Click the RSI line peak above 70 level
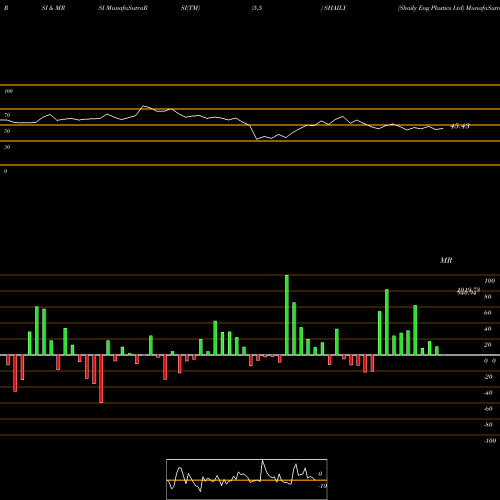This screenshot has width=500, height=500. pyautogui.click(x=144, y=106)
